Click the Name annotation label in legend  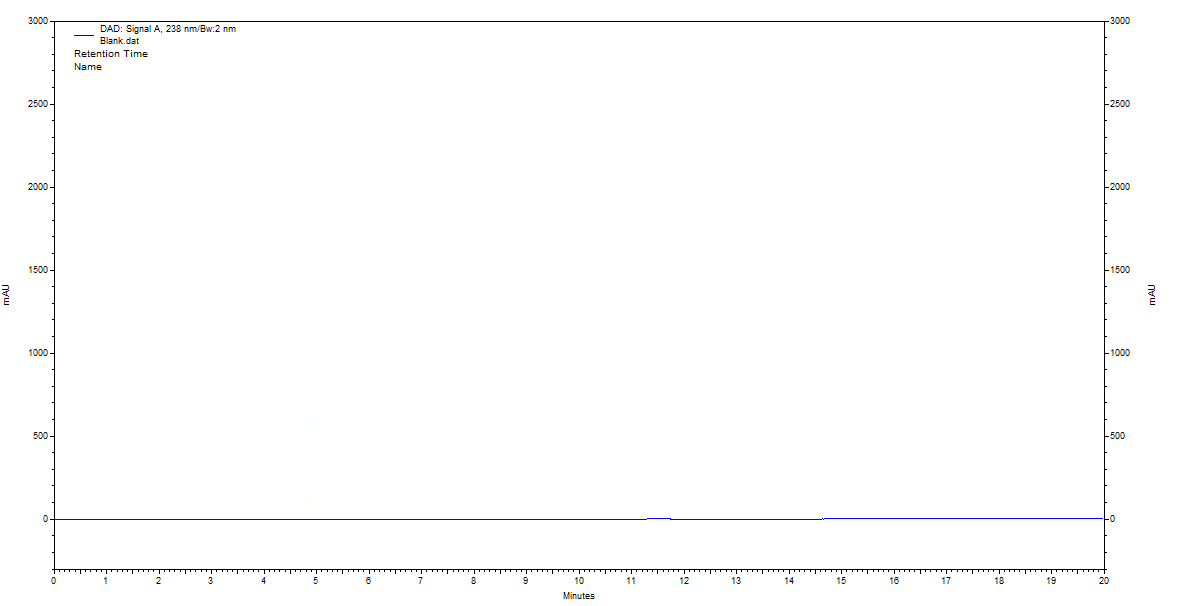click(x=88, y=67)
